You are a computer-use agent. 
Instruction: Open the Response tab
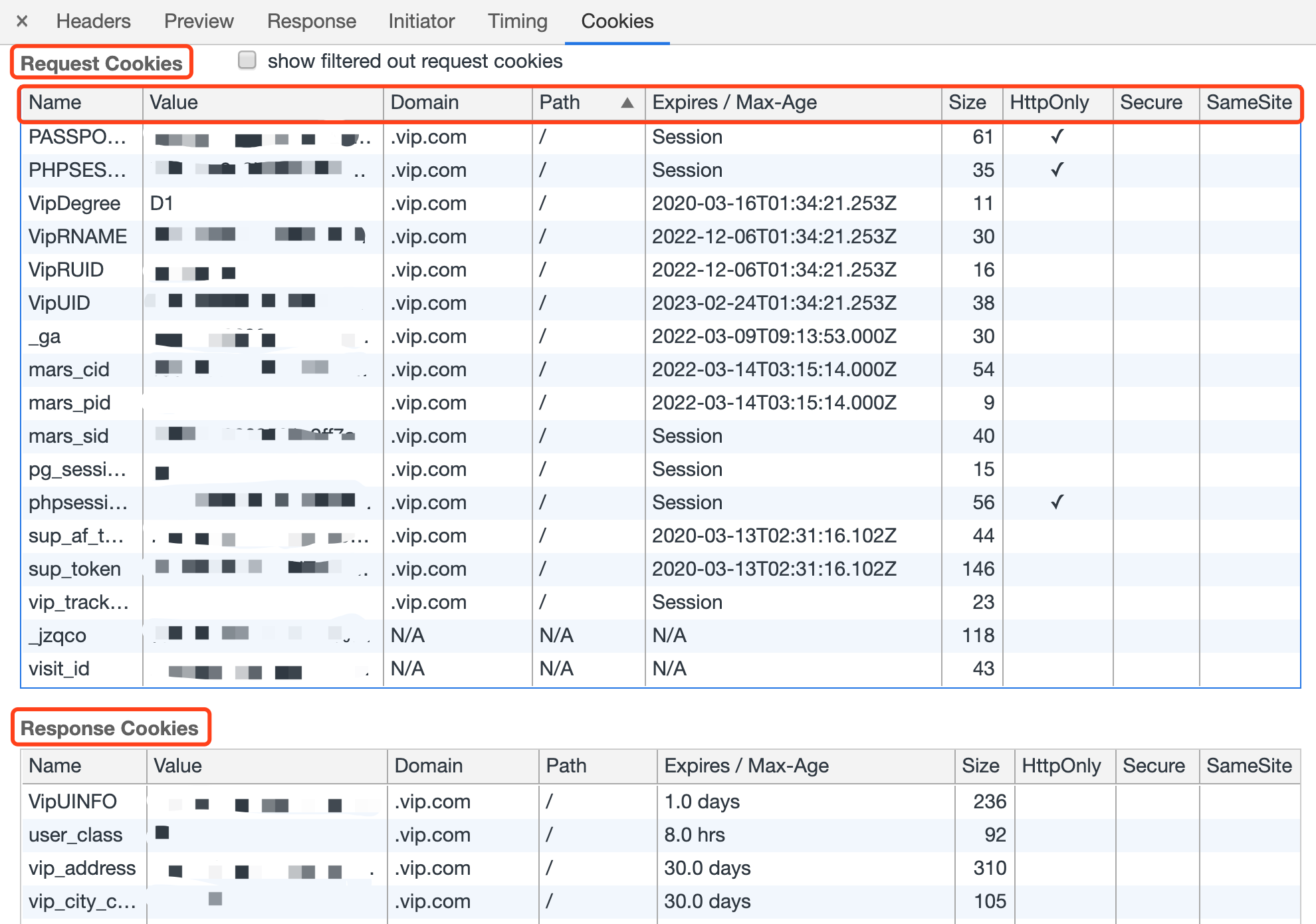[311, 21]
